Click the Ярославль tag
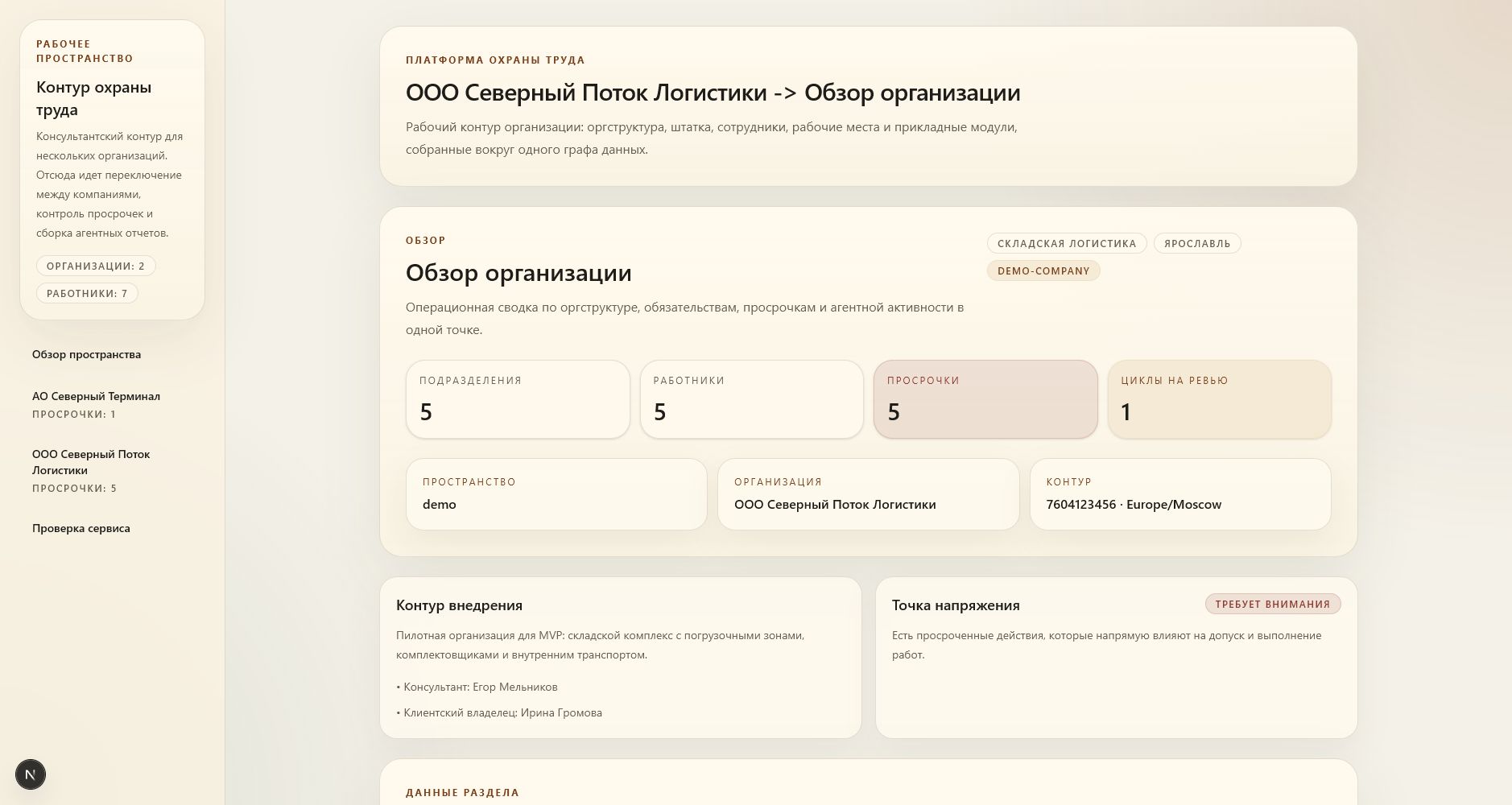The image size is (1512, 805). [1197, 243]
